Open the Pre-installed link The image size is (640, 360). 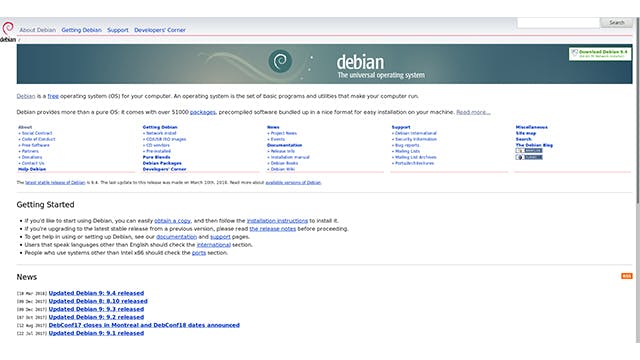pyautogui.click(x=158, y=151)
